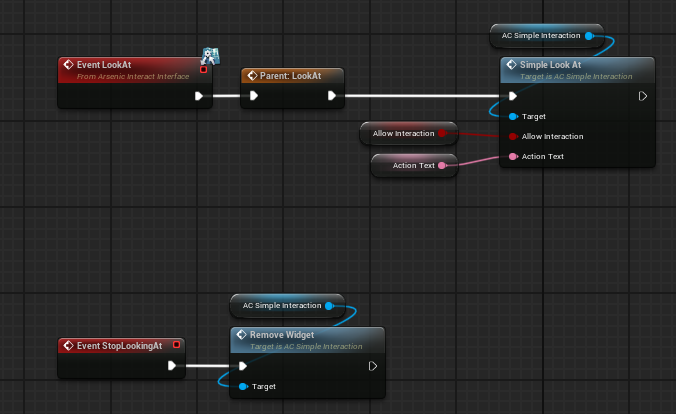Click the pink output pin of Action Text variable
The image size is (676, 414).
tap(442, 166)
